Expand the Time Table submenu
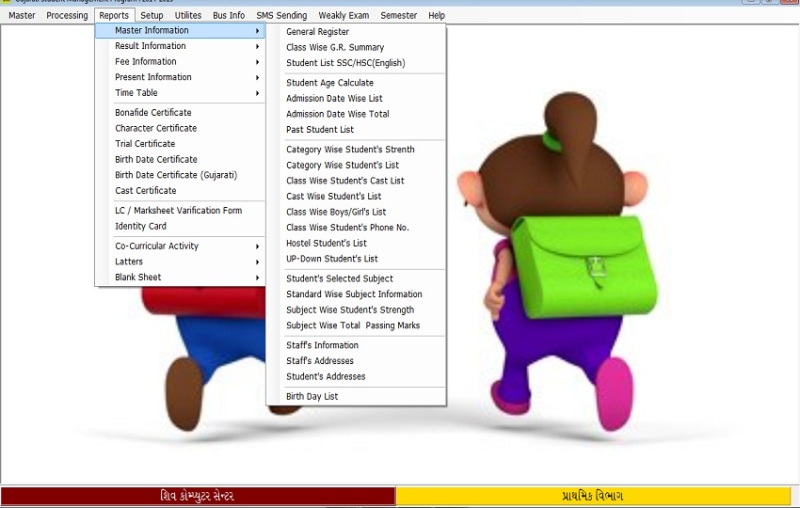 [136, 93]
